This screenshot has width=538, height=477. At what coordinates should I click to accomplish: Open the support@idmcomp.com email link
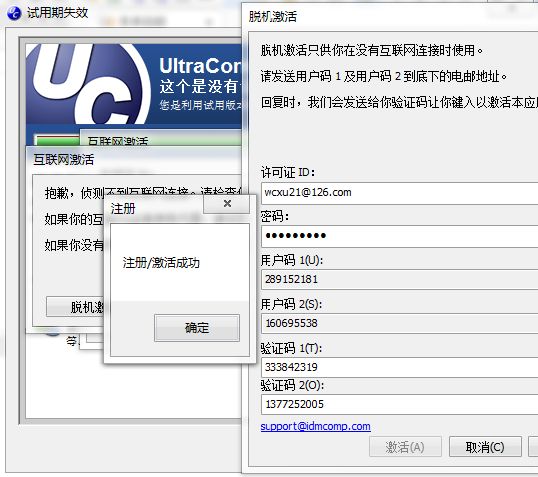tap(315, 426)
